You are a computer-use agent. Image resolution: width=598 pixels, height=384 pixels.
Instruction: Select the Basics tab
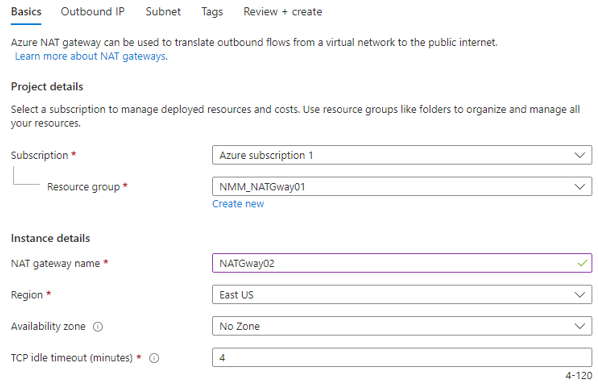26,12
